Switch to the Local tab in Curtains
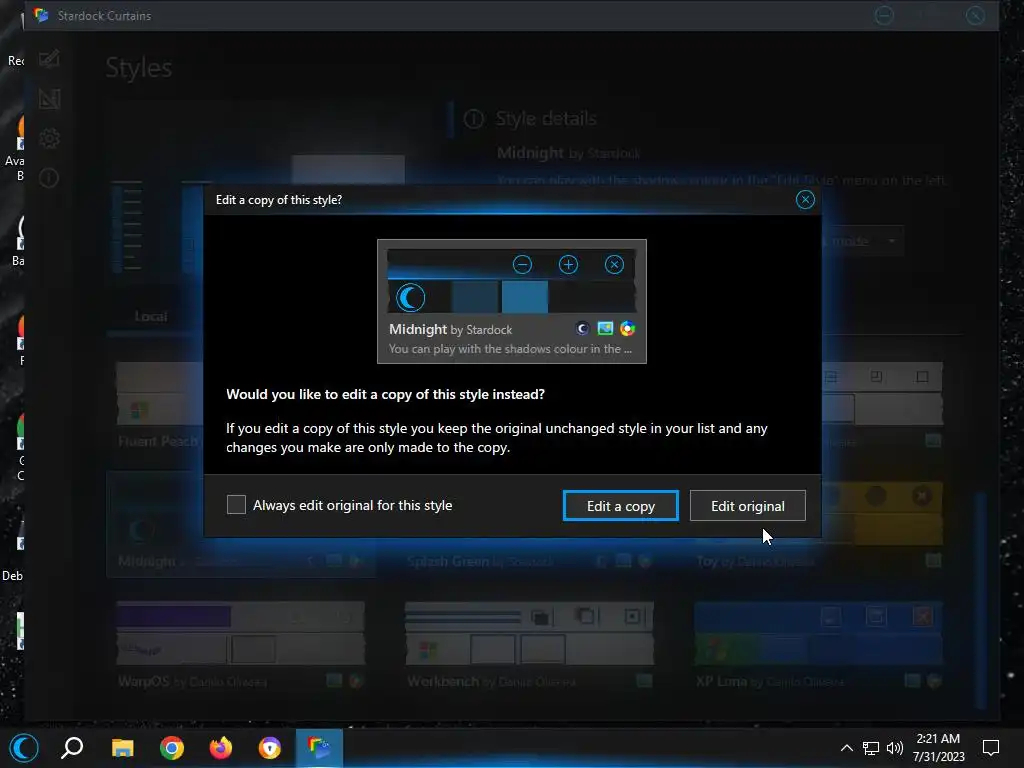Screen dimensions: 1024x768 tap(151, 316)
